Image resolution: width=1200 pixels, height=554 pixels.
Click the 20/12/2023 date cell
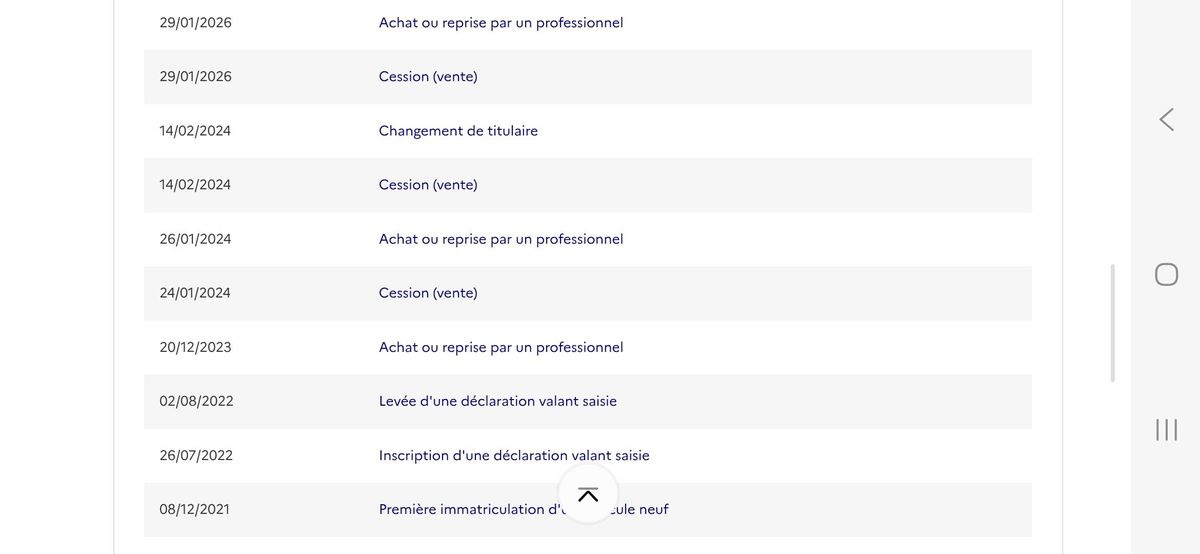coord(195,347)
